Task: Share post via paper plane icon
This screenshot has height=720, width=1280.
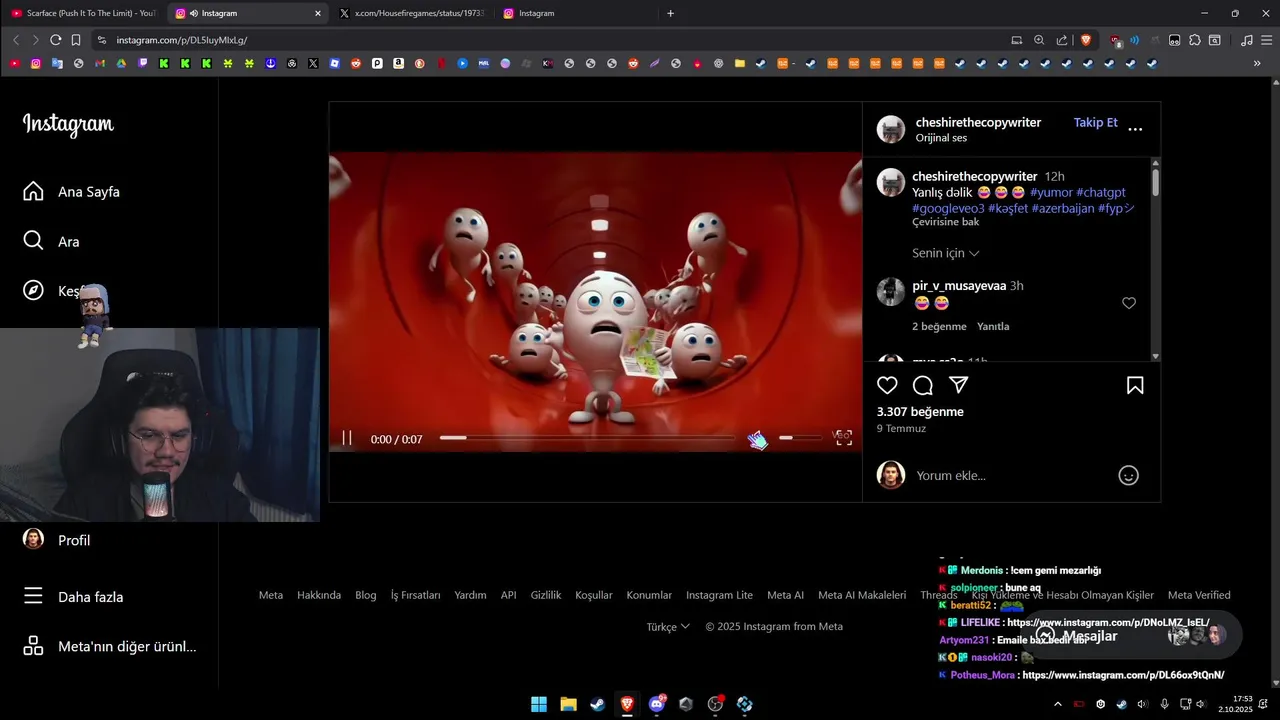Action: 959,385
